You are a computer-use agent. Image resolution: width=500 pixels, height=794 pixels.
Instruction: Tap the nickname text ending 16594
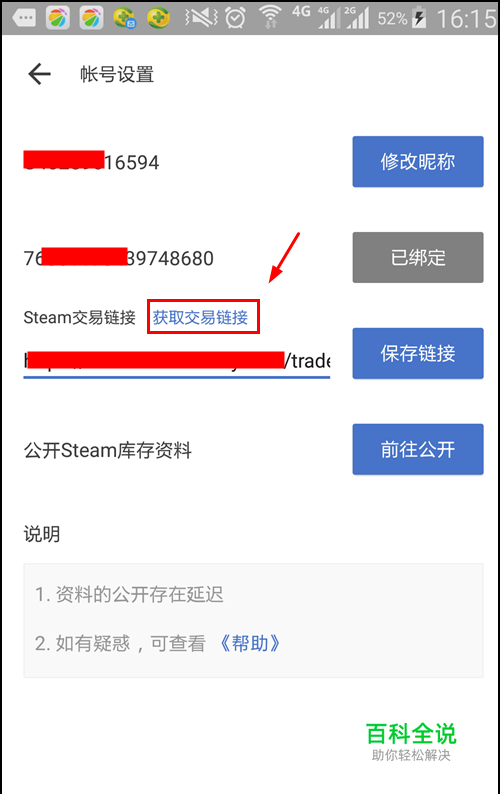tap(92, 162)
